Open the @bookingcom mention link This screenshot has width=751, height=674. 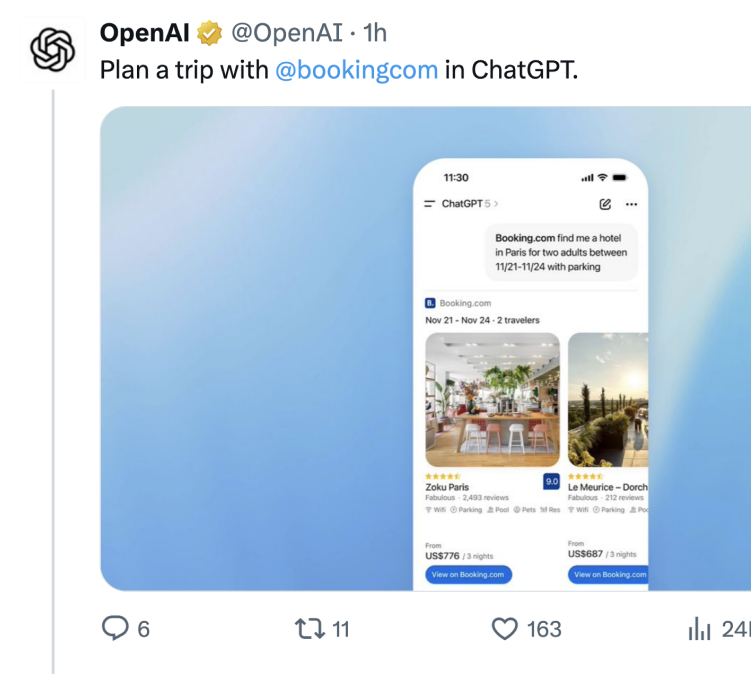point(356,70)
